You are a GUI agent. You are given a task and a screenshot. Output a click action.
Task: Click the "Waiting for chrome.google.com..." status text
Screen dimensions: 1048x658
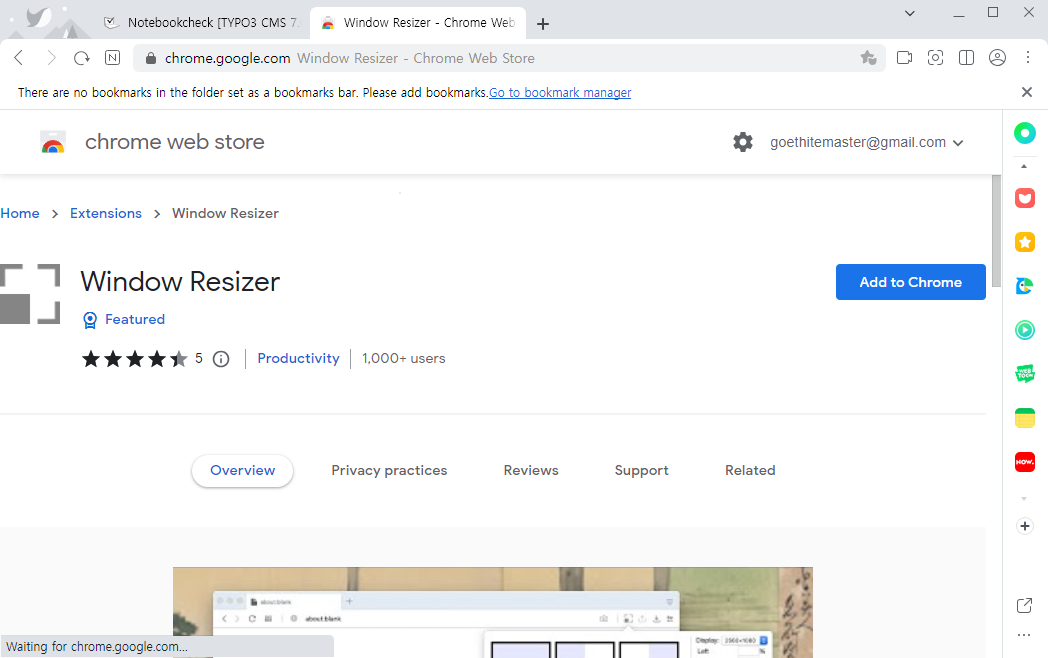coord(97,647)
